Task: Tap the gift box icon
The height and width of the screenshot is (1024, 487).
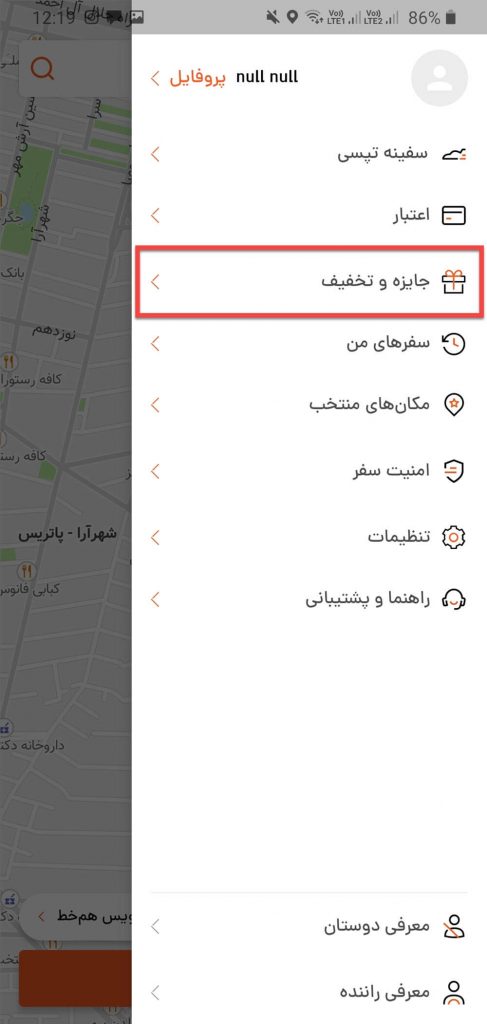Action: [x=454, y=282]
